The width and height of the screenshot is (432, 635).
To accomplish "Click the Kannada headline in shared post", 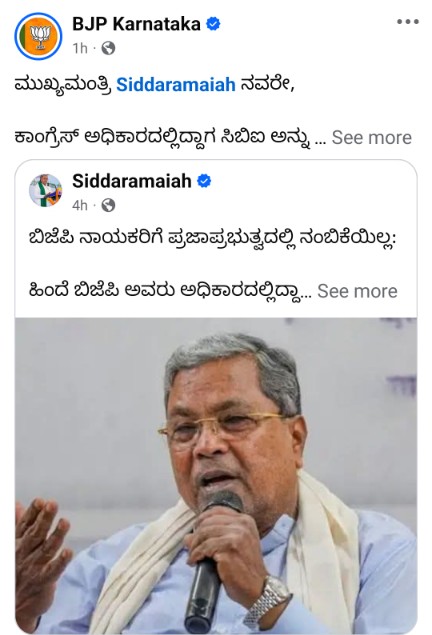I will (x=212, y=239).
